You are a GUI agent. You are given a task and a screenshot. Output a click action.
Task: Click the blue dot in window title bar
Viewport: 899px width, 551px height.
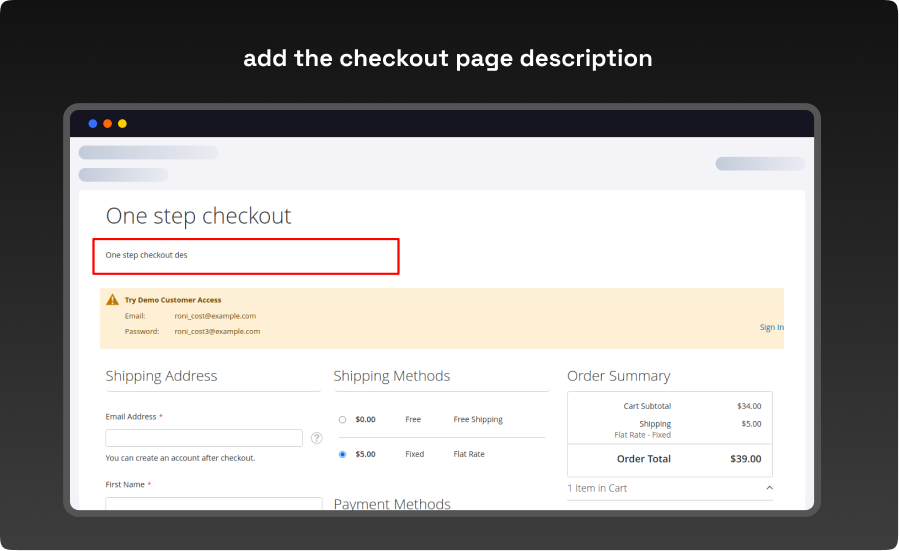pos(93,124)
